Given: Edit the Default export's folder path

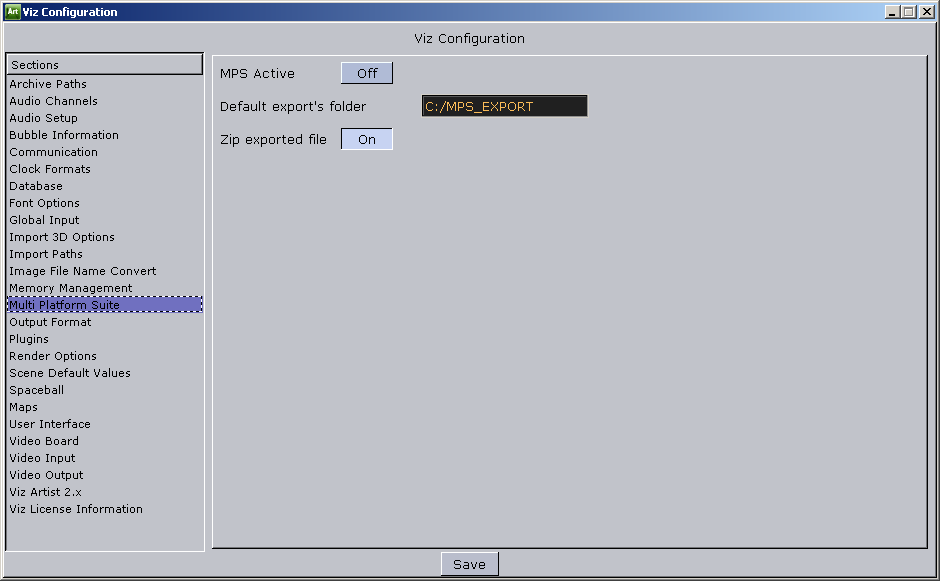Looking at the screenshot, I should [x=504, y=105].
